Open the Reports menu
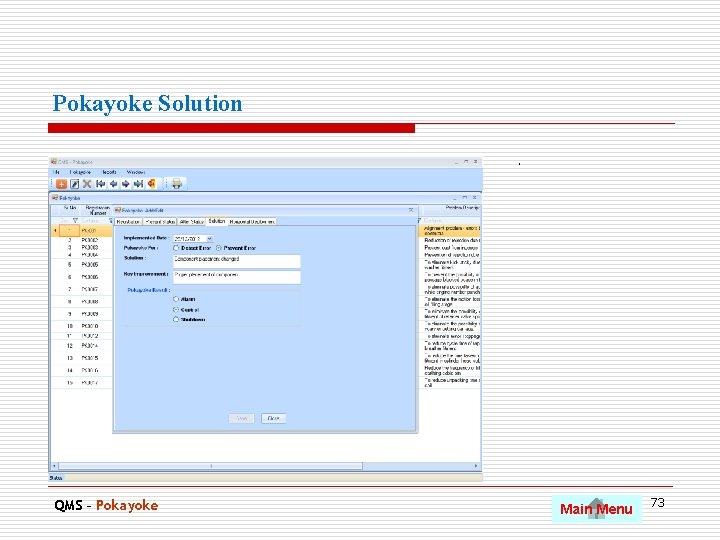720x540 pixels. tap(109, 172)
